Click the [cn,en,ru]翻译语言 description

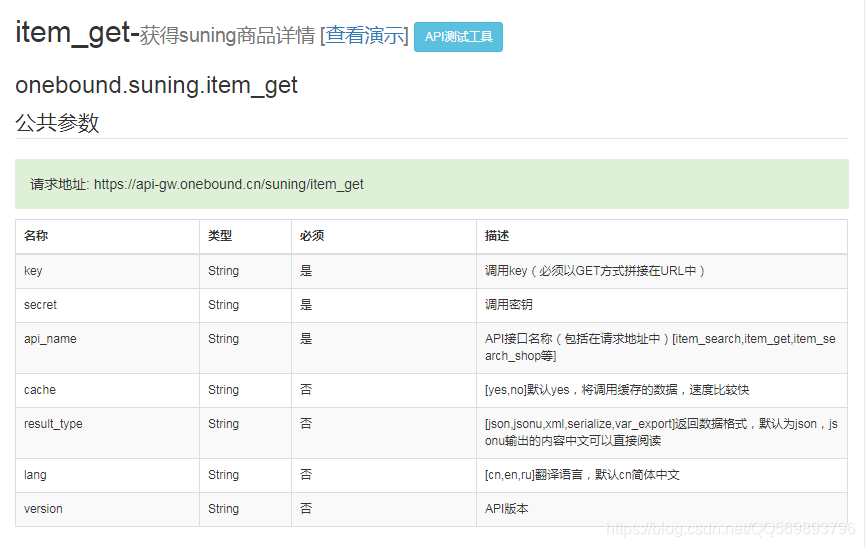[x=582, y=475]
